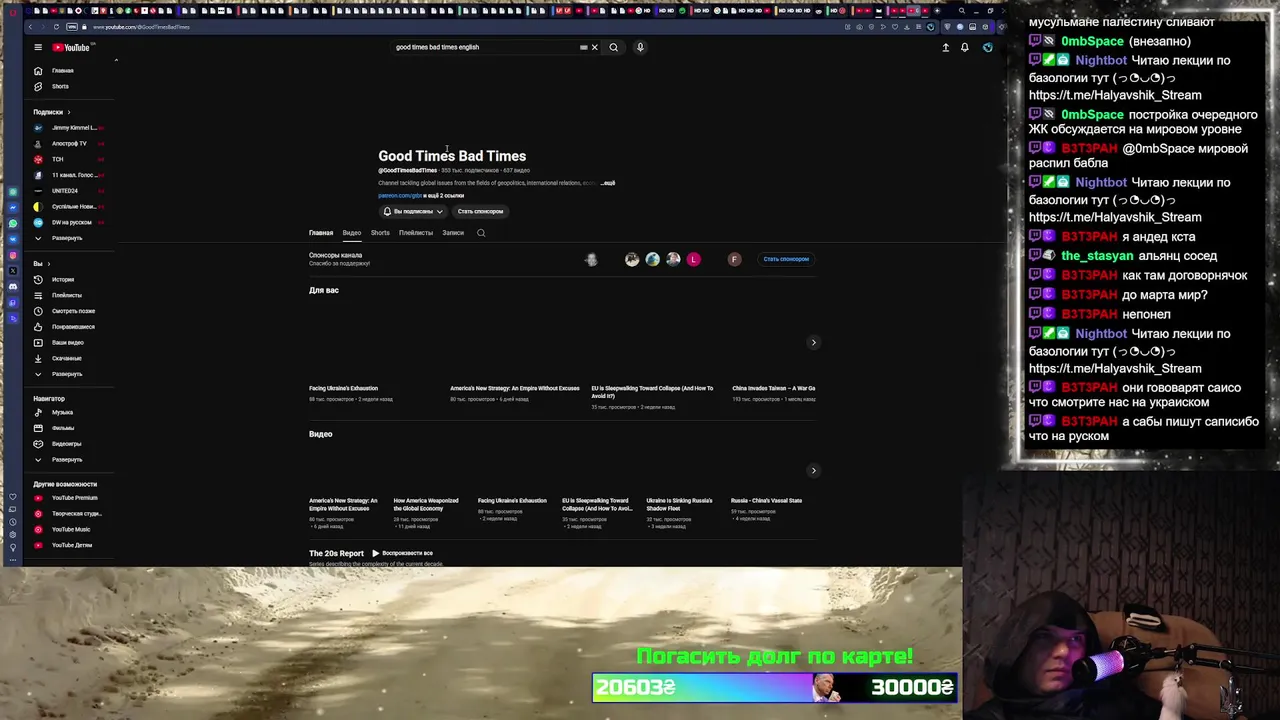Switch to the Главная channel tab
This screenshot has width=1280, height=720.
pos(321,233)
